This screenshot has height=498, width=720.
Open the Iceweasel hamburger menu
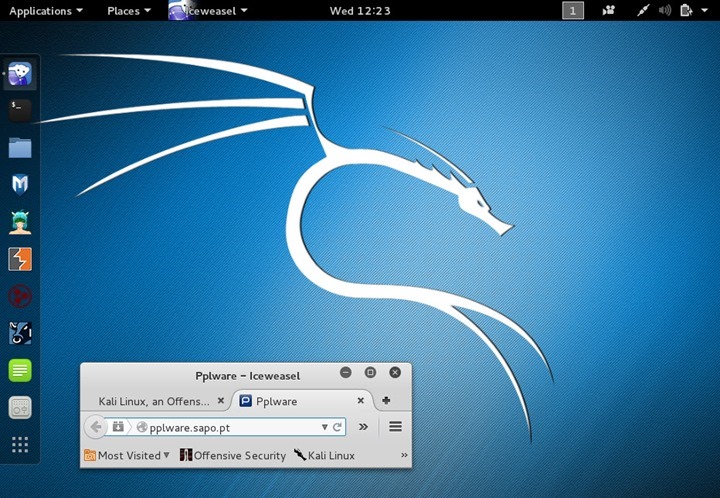coord(395,427)
